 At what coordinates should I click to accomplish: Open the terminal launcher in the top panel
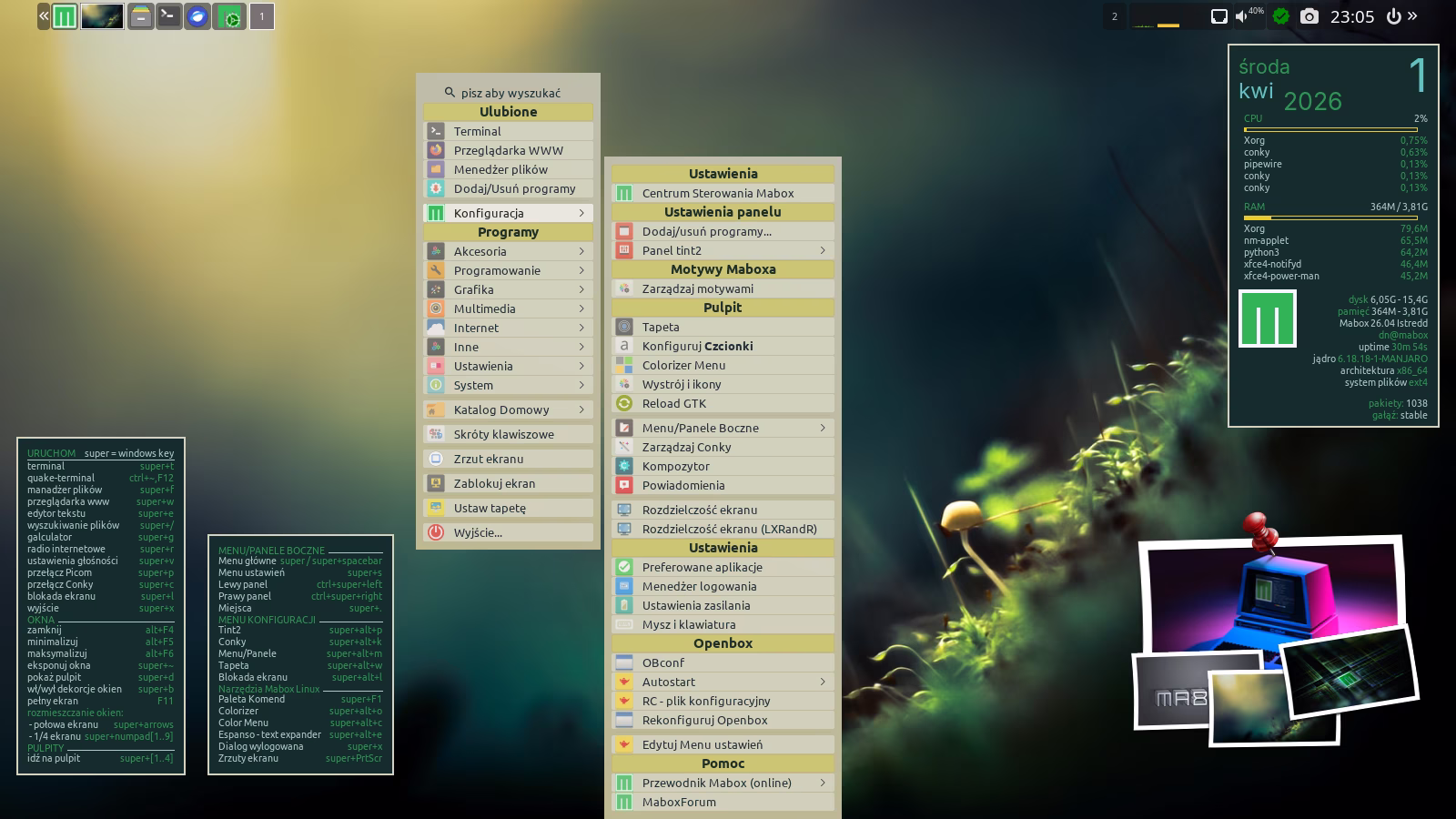[x=168, y=16]
